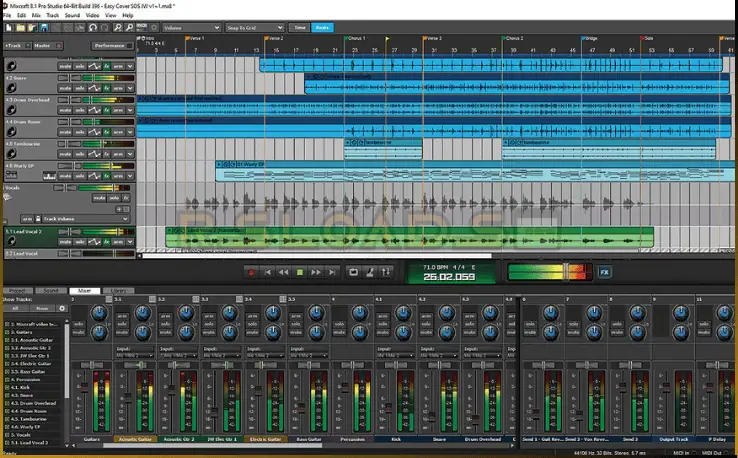Open the Snap To Grid dropdown

253,28
